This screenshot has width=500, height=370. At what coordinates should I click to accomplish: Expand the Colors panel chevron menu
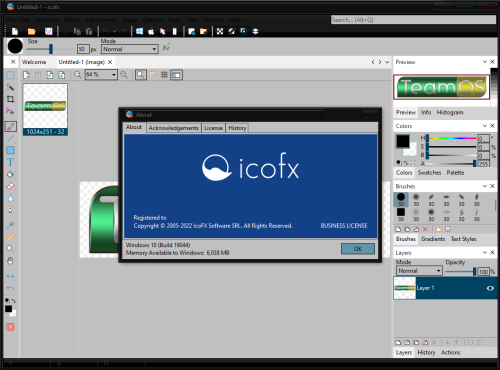tap(485, 126)
